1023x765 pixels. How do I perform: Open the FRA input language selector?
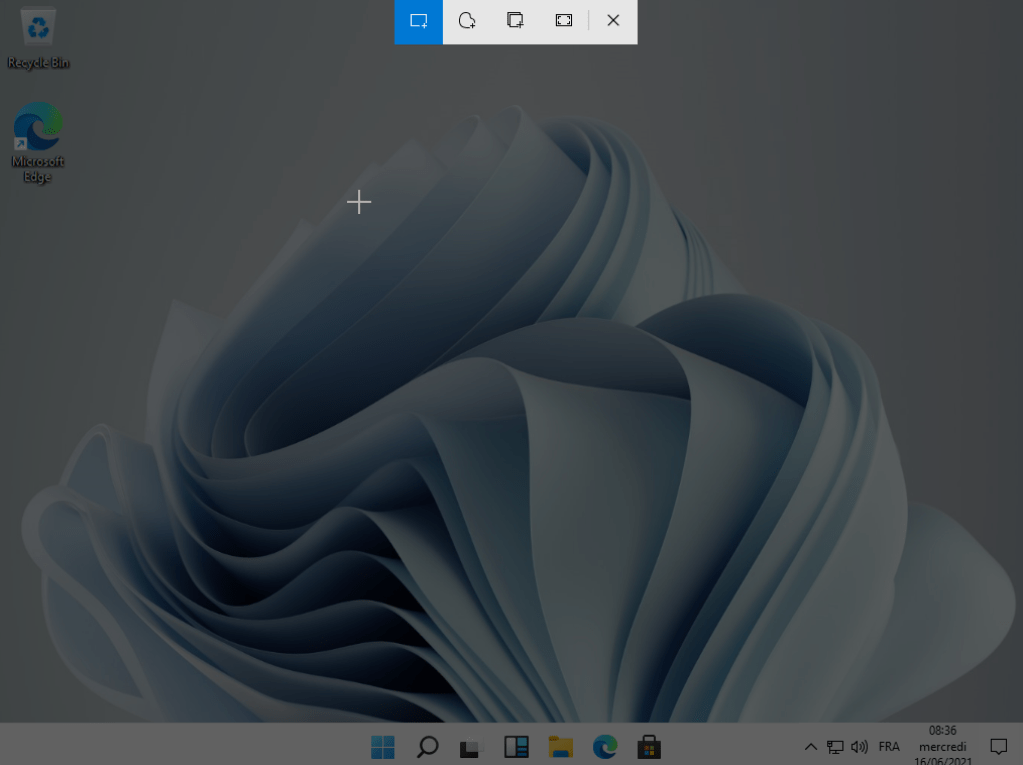pos(889,747)
